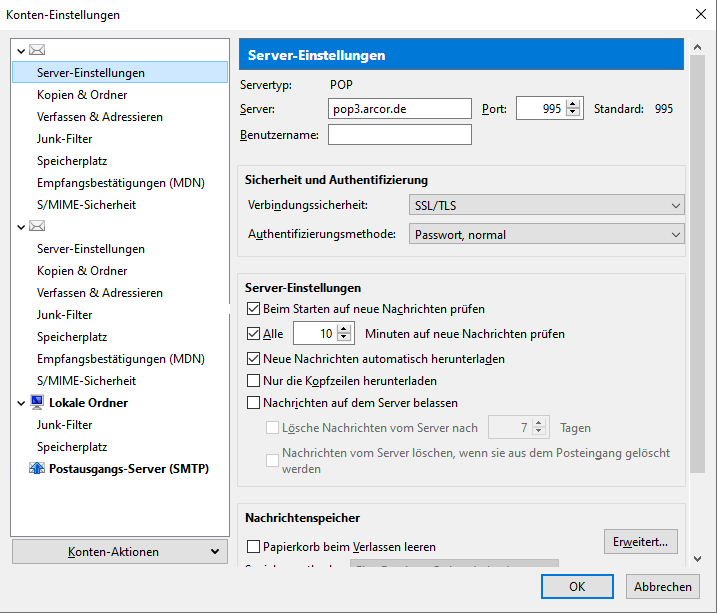This screenshot has width=717, height=613.
Task: Click the settings pane scrollbar down arrow
Action: pos(697,558)
